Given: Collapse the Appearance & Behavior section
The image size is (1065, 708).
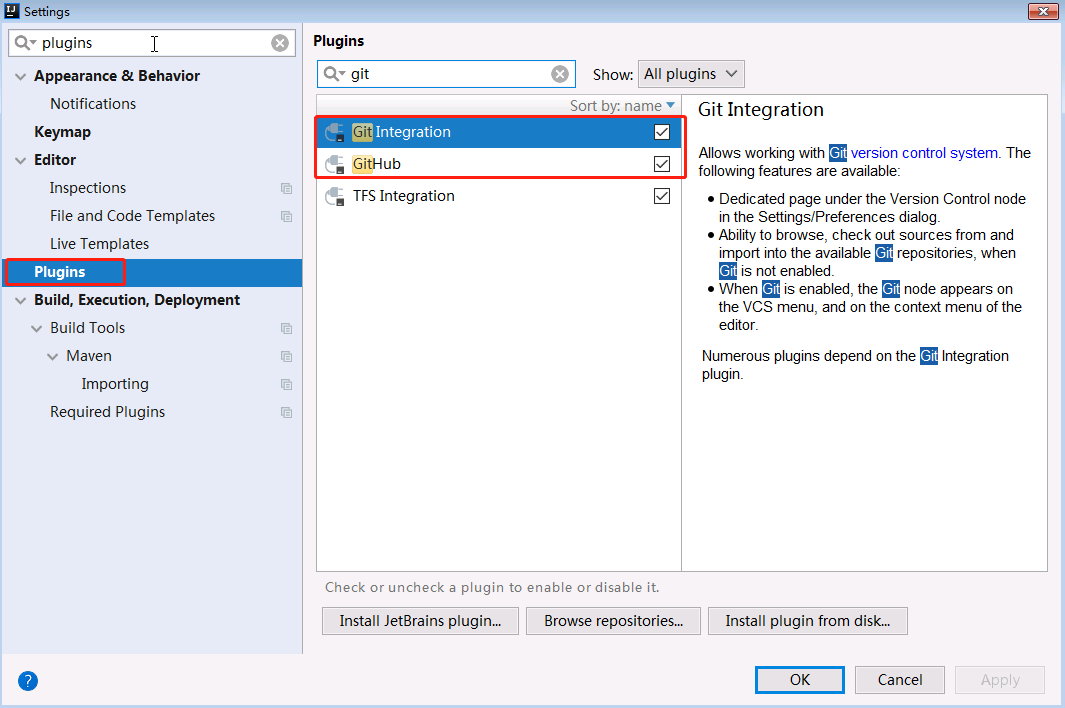Looking at the screenshot, I should tap(20, 76).
